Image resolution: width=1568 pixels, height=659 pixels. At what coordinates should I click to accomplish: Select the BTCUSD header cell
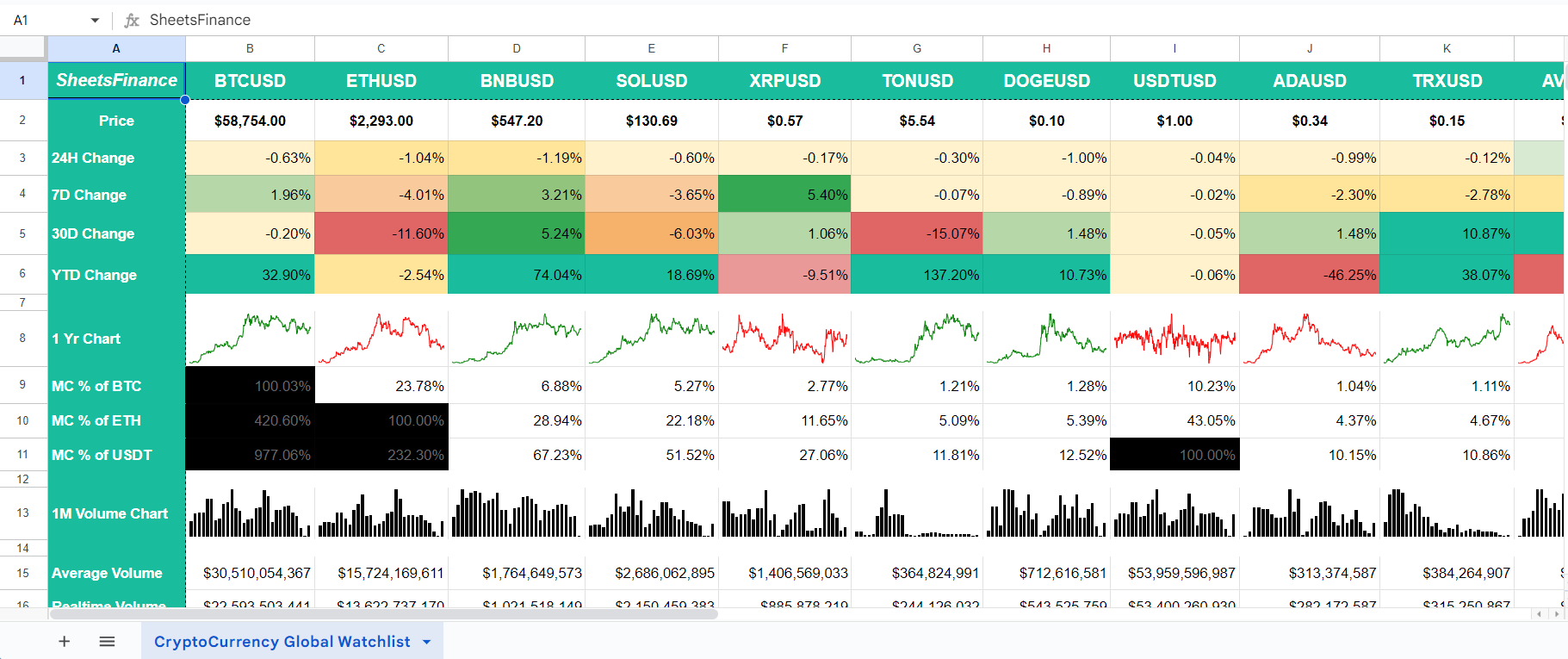[x=250, y=81]
